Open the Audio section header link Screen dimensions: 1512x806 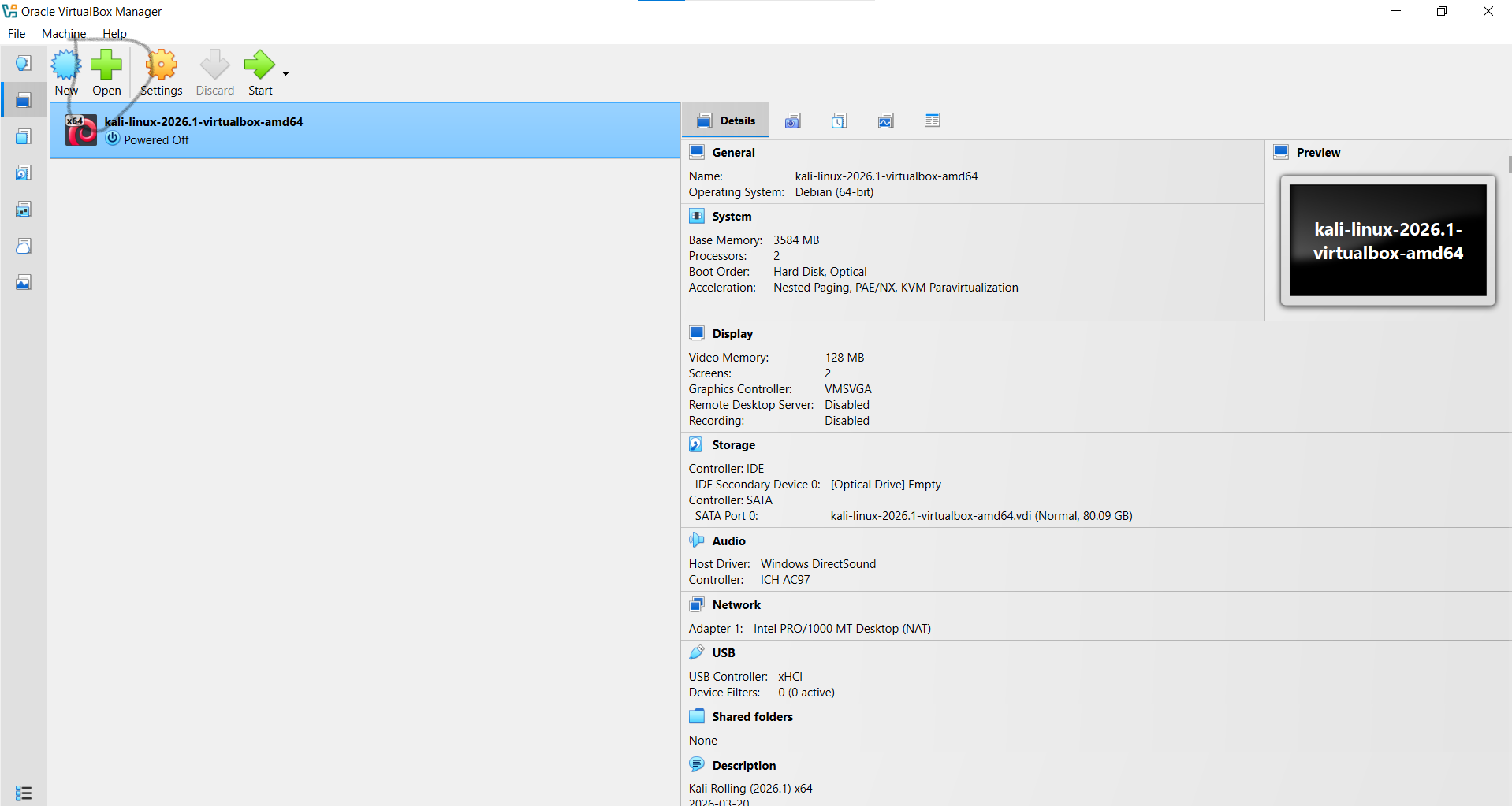pos(728,541)
